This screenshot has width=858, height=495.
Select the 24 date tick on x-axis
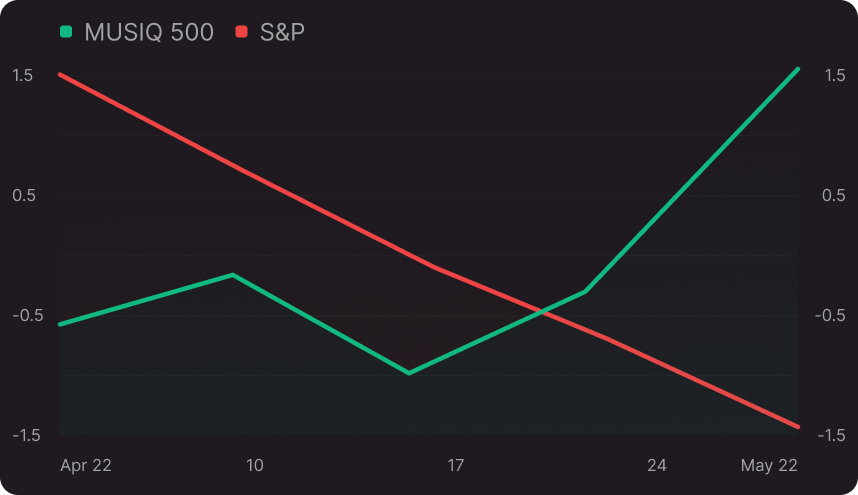click(657, 465)
